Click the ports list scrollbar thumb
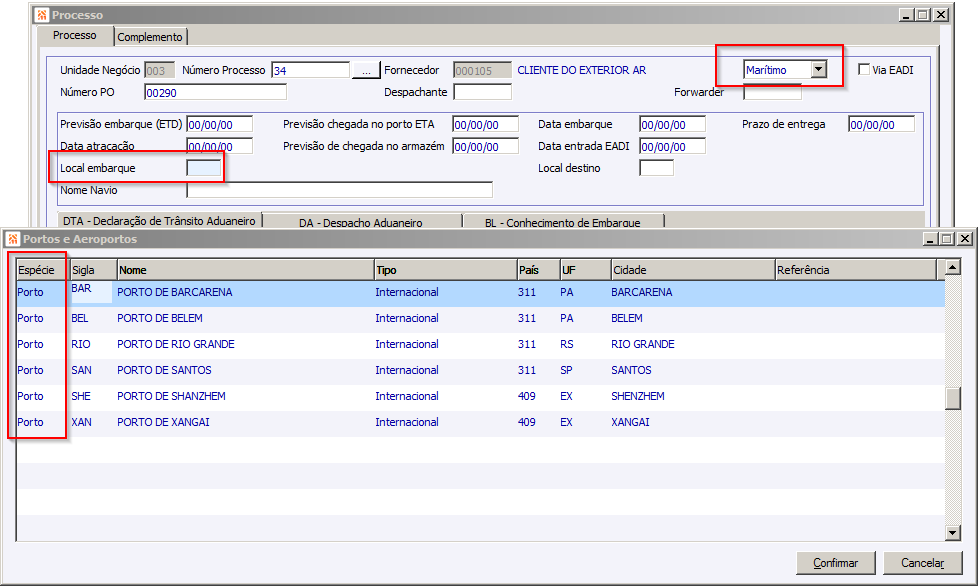 952,399
